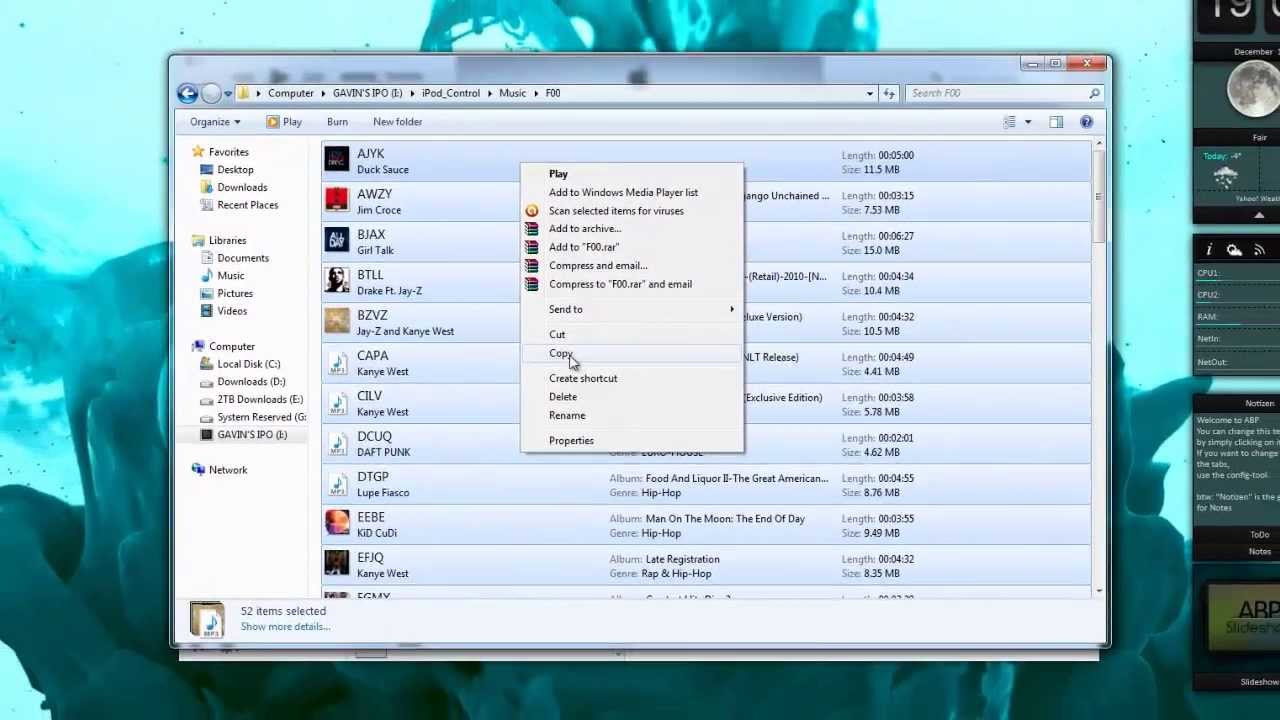Choose Compress to "F00.rar" and email

tap(632, 284)
